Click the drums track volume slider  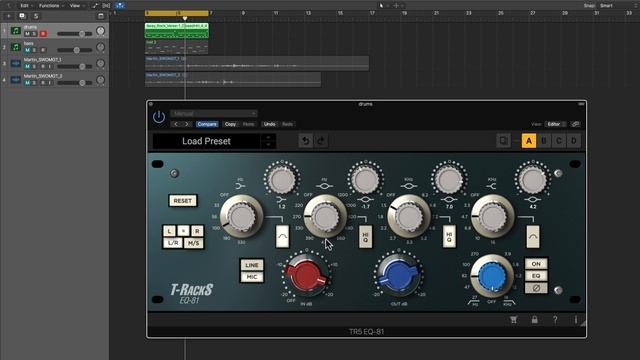click(74, 34)
